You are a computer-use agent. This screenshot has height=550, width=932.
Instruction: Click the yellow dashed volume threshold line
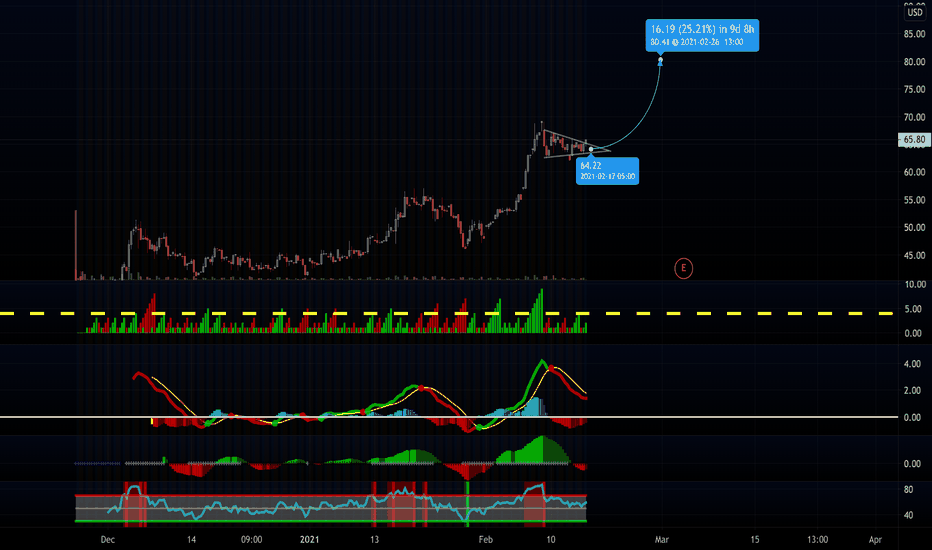click(x=446, y=313)
